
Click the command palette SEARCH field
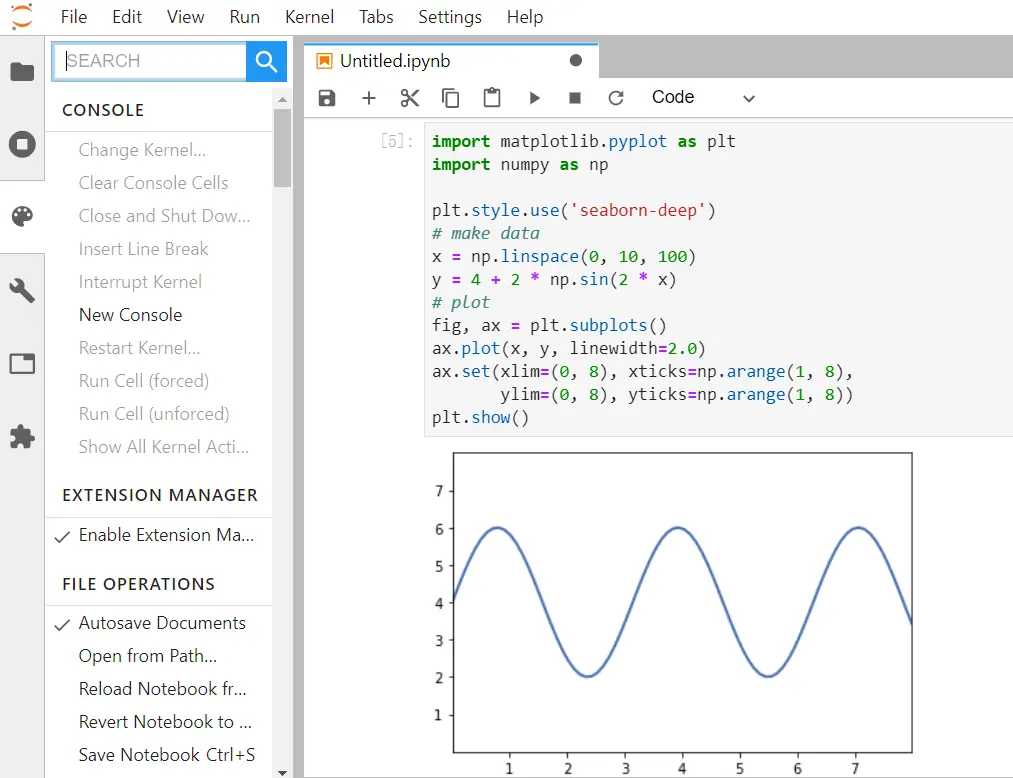click(149, 61)
